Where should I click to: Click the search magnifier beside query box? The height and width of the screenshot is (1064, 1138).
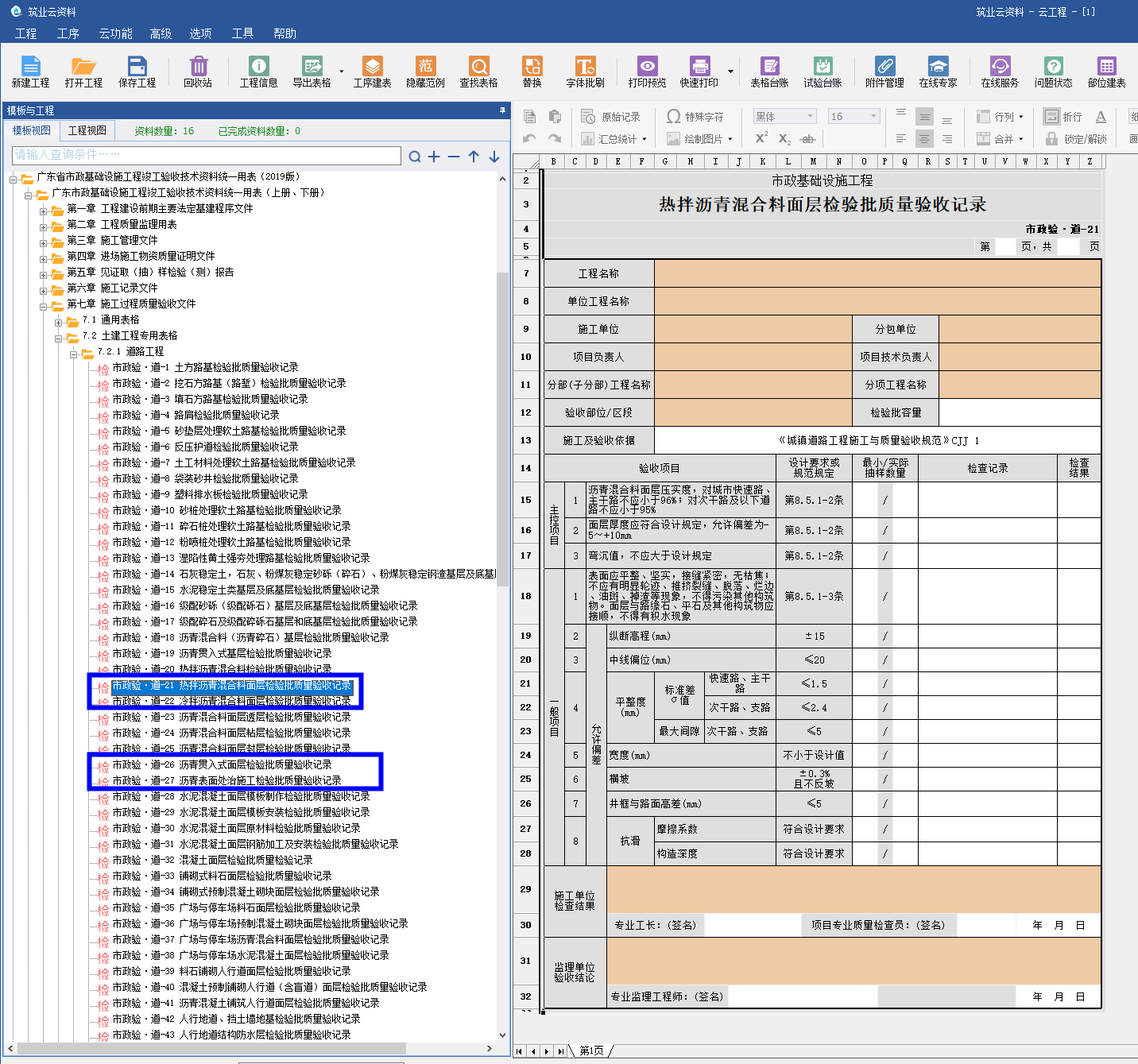(x=415, y=157)
